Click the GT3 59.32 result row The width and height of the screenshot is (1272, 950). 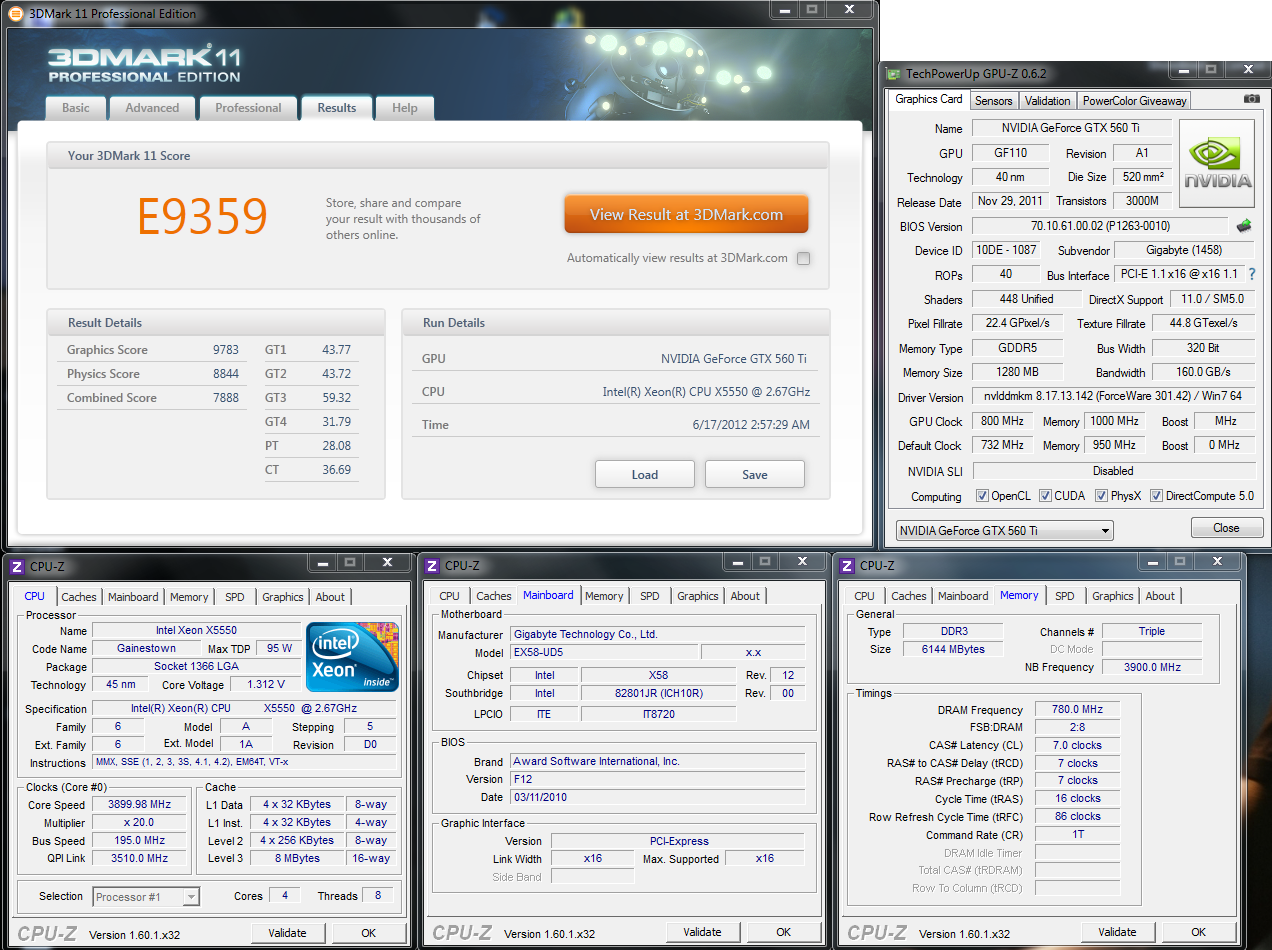tap(311, 398)
